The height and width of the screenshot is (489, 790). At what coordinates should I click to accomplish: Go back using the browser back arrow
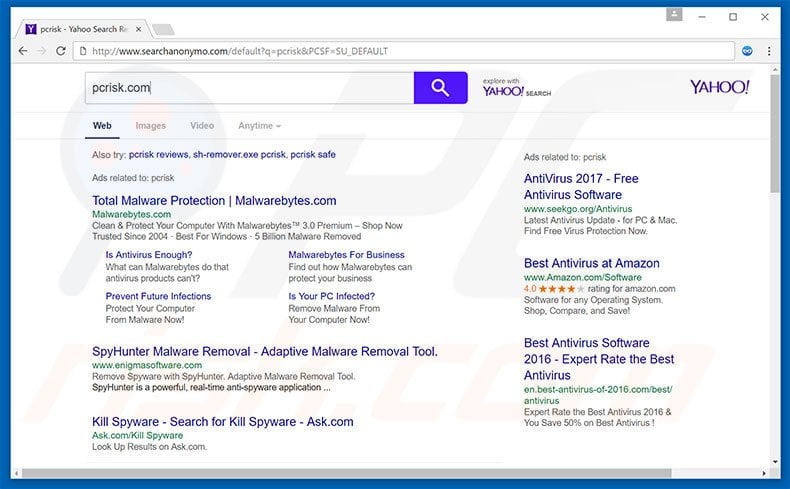[x=23, y=51]
